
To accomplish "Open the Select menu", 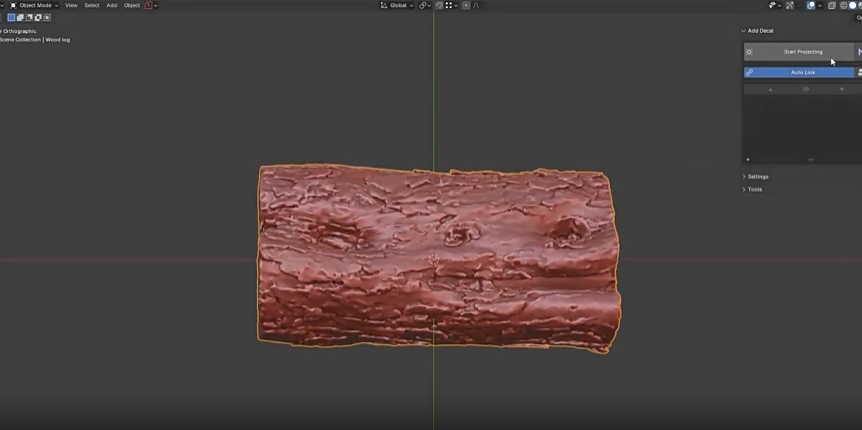I will coord(91,5).
